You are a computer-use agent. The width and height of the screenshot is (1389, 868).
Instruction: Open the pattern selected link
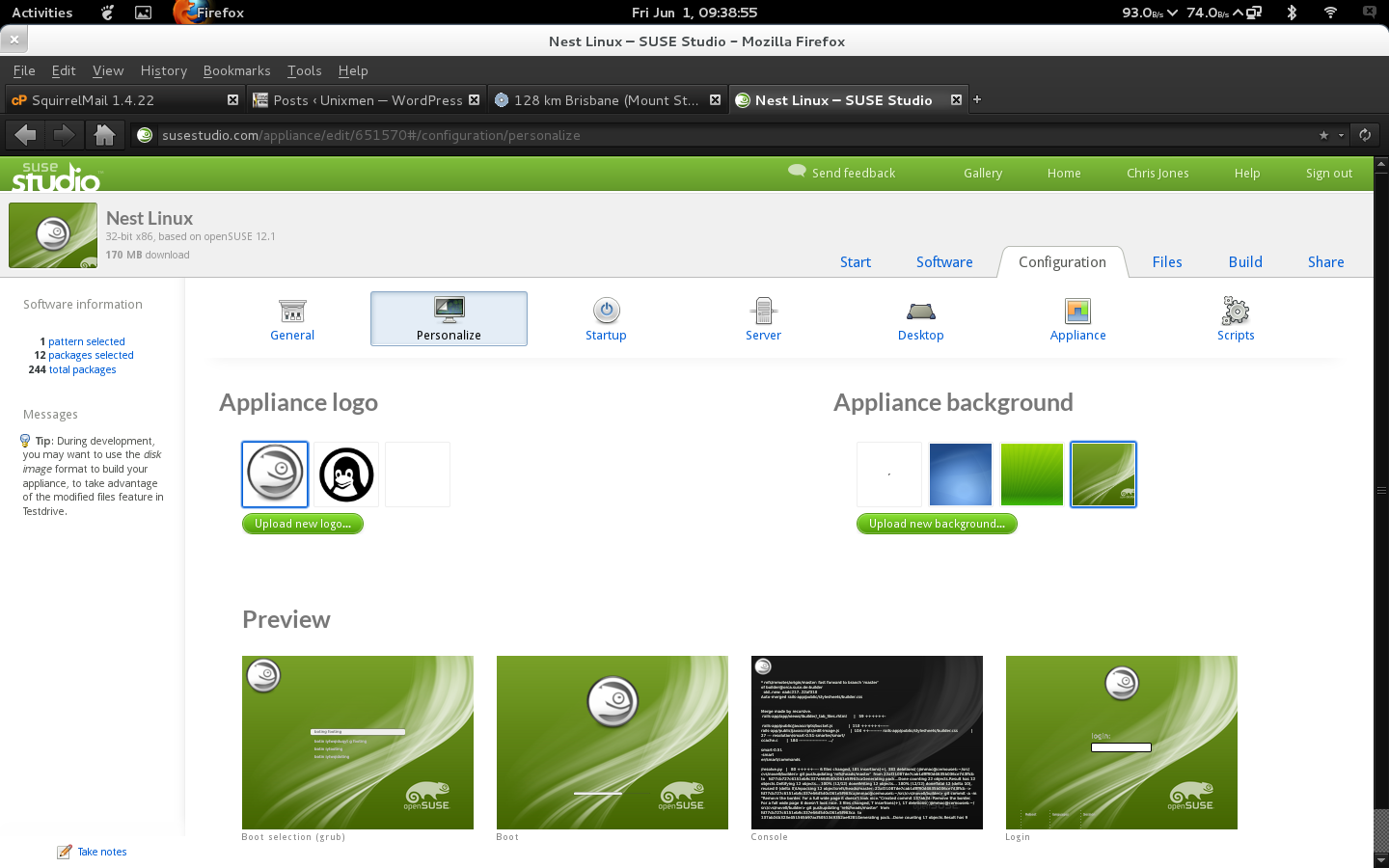[x=86, y=341]
